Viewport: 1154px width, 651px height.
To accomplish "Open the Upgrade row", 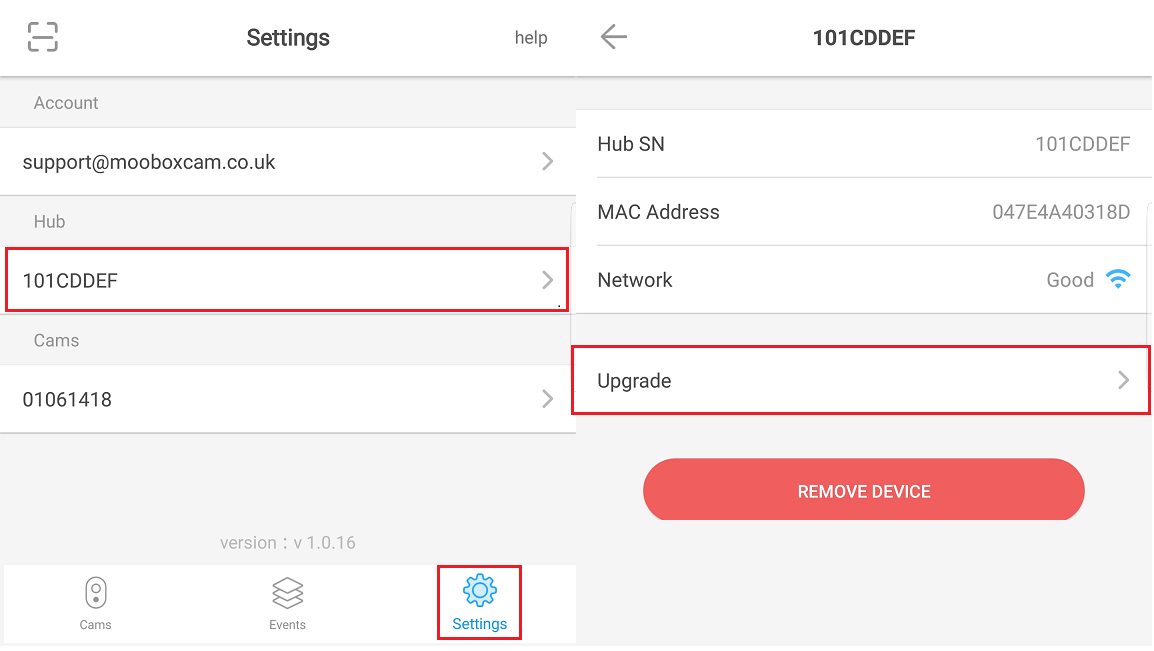I will [x=861, y=380].
